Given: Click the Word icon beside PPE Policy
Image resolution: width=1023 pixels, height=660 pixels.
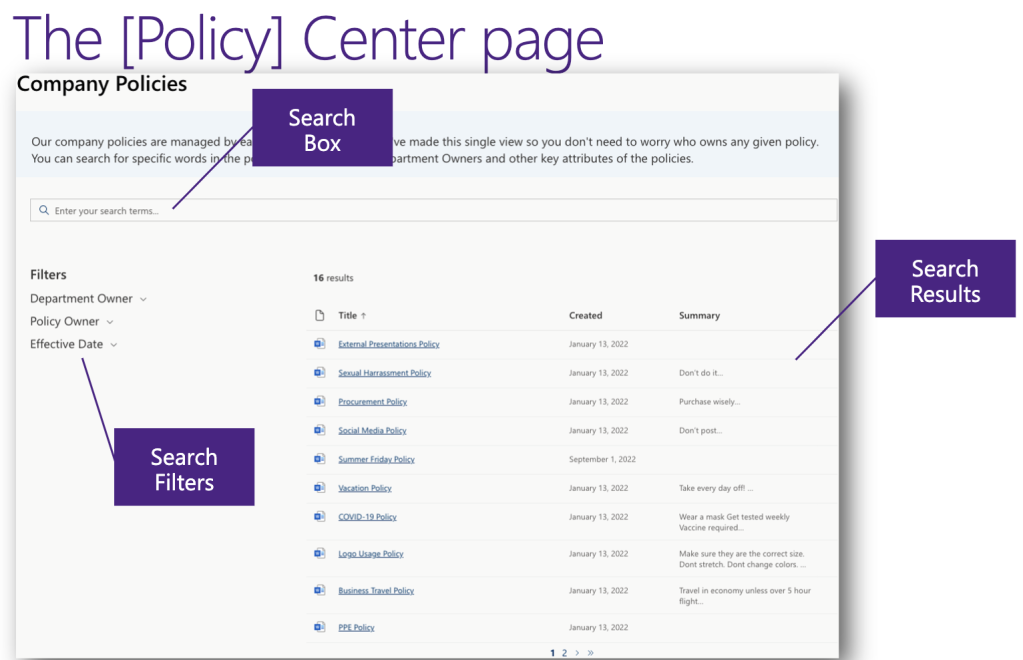Looking at the screenshot, I should point(319,627).
